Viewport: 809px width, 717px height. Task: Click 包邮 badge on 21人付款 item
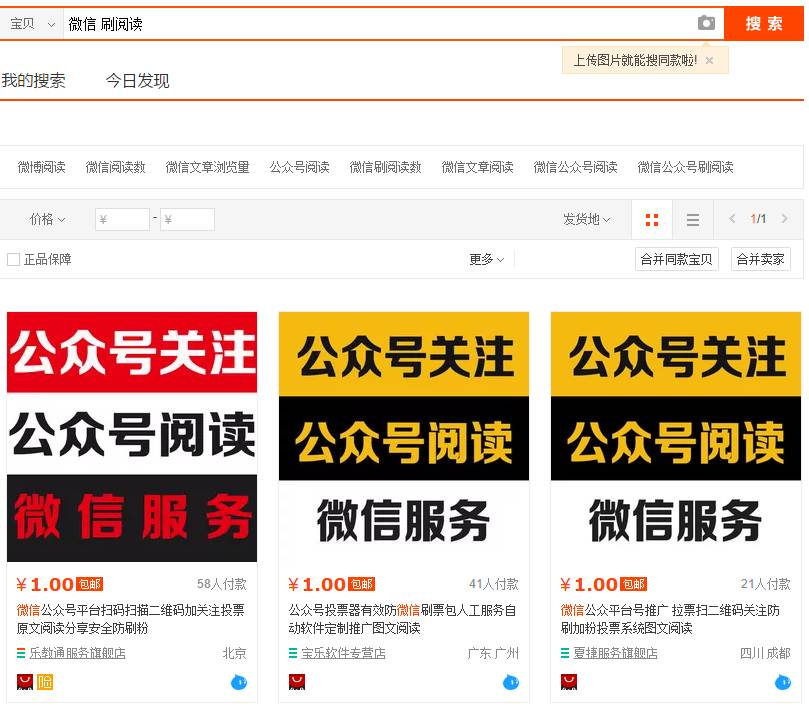point(634,584)
